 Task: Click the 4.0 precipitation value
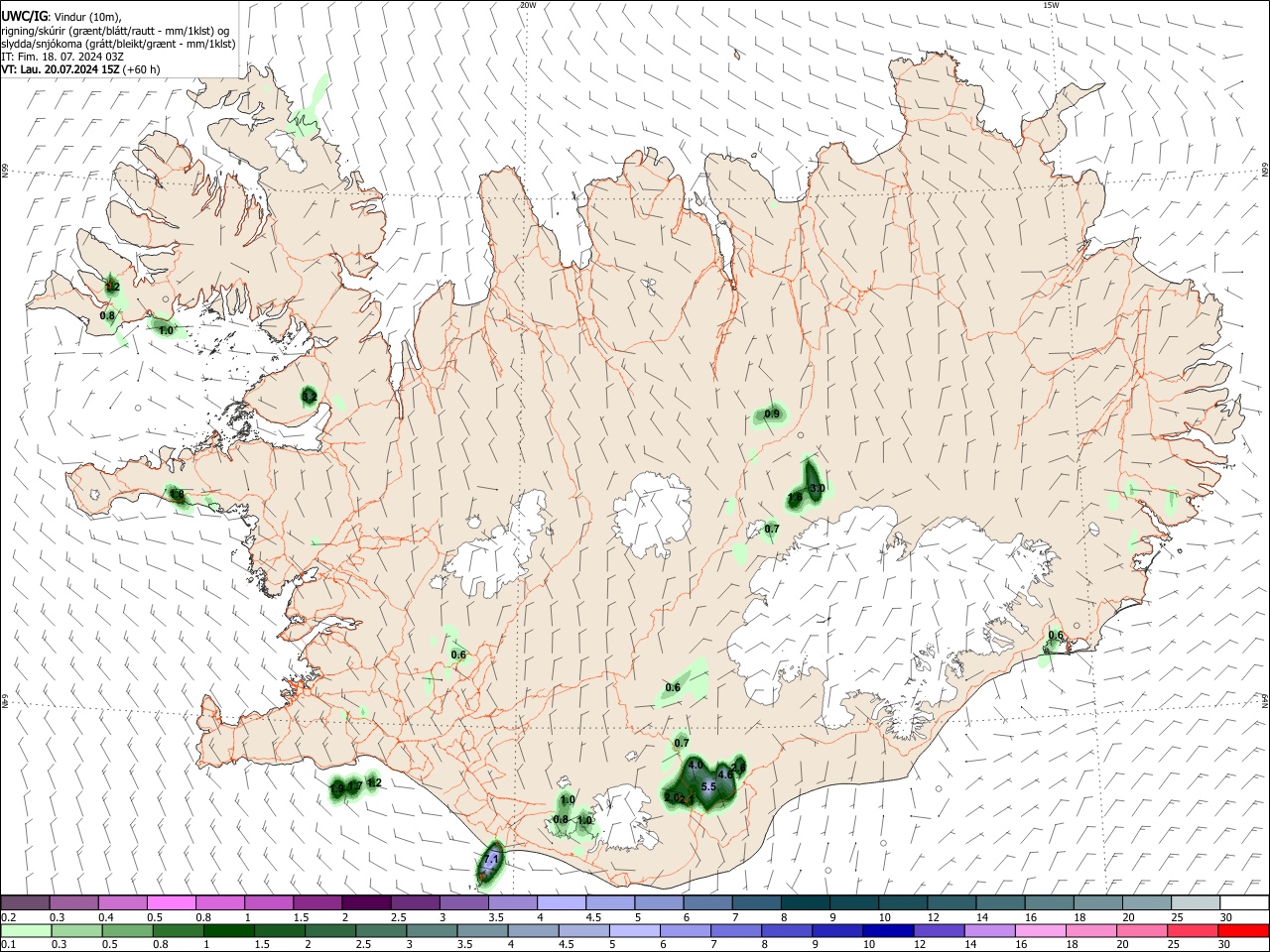click(x=695, y=765)
